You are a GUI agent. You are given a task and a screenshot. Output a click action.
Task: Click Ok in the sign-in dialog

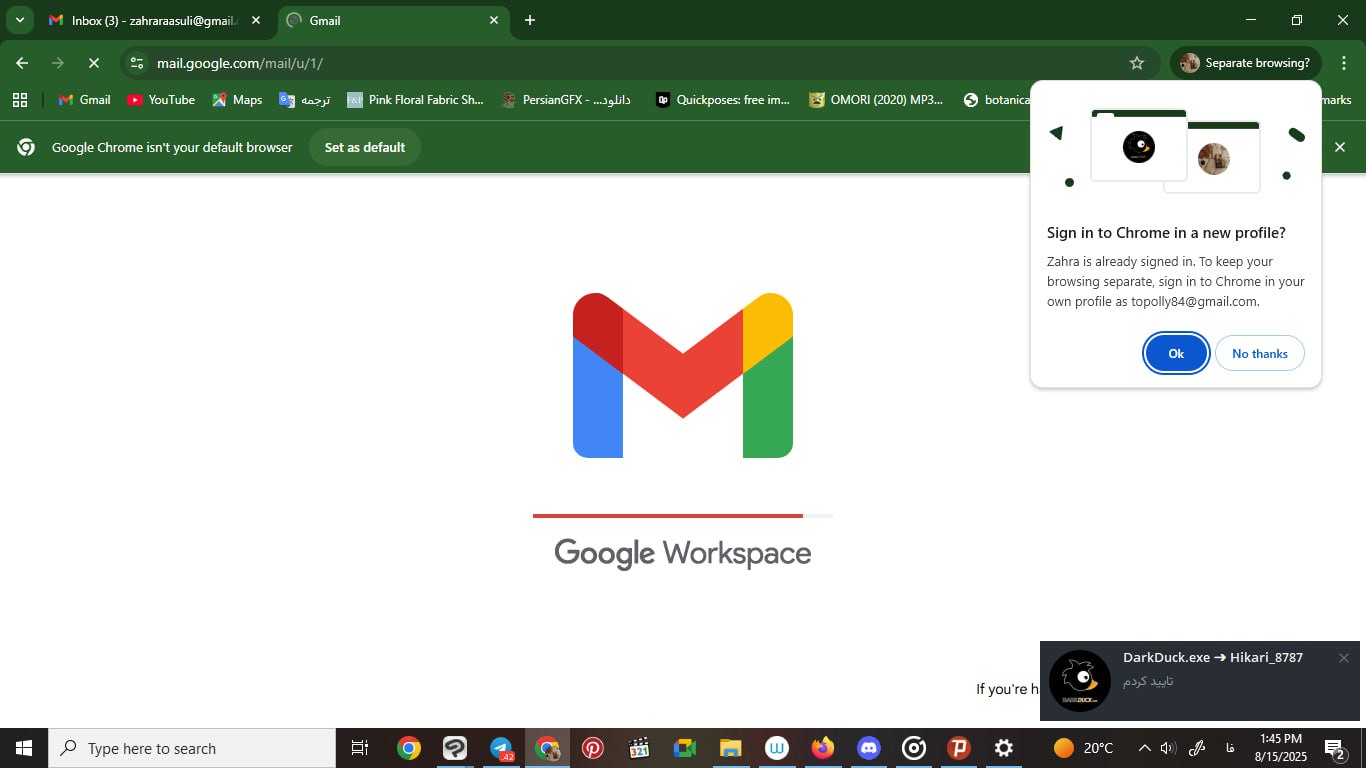point(1176,354)
